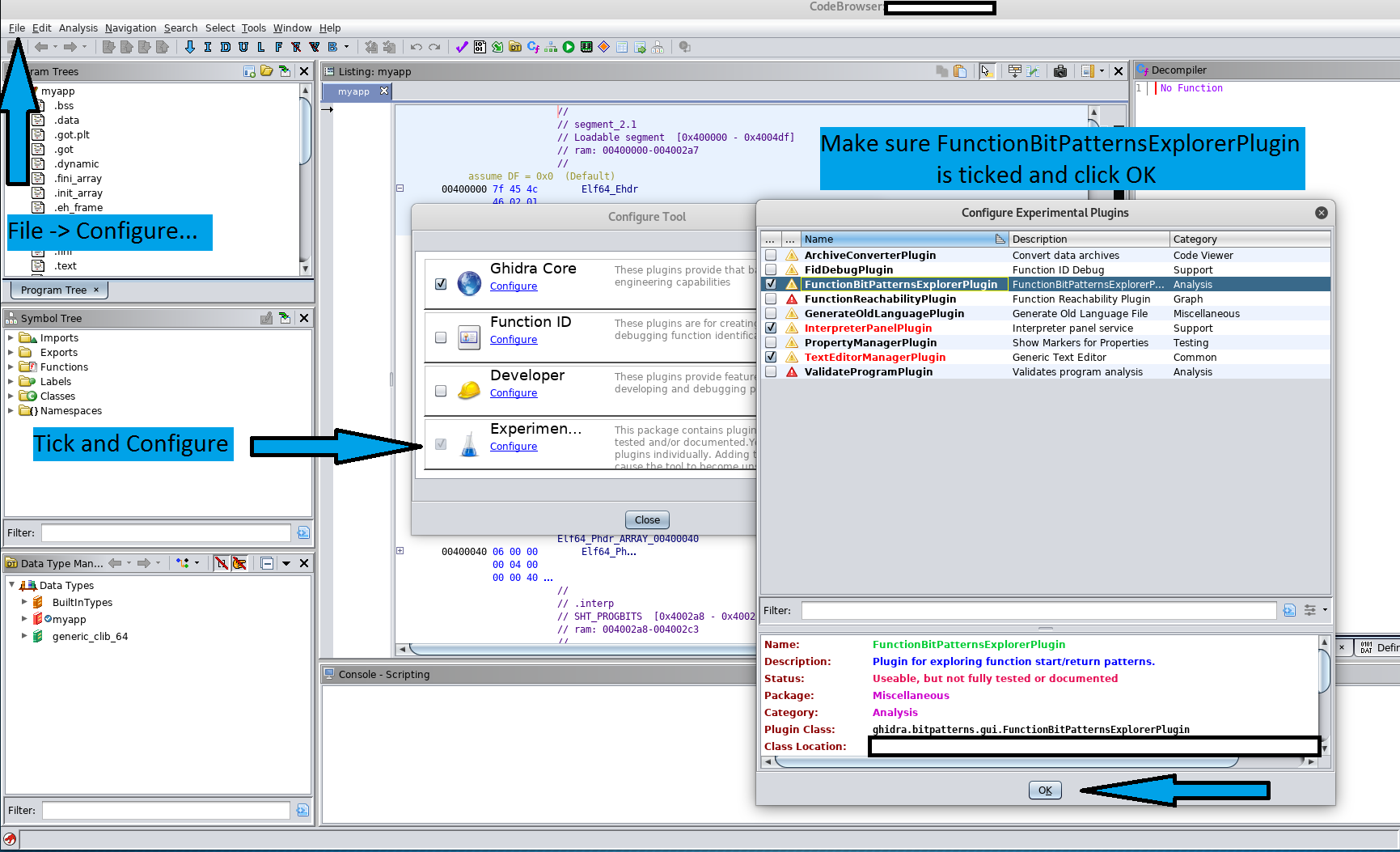
Task: Click the 'F' next function navigation icon
Action: (279, 47)
